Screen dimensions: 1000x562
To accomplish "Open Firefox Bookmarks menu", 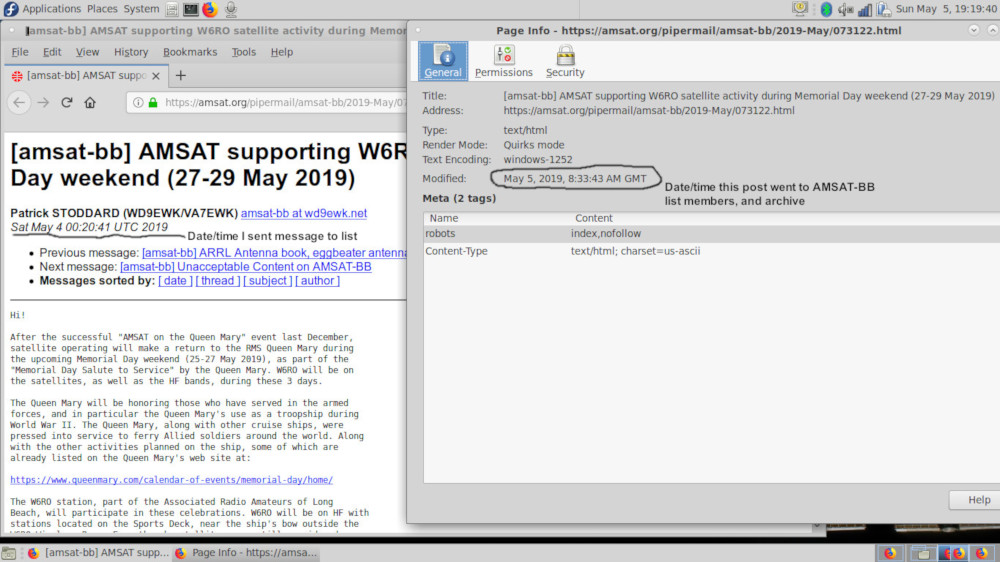I will click(190, 52).
